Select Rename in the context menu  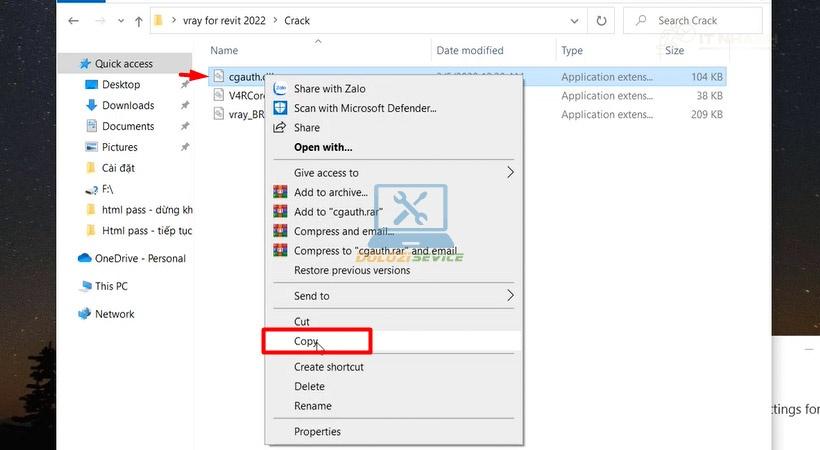[313, 406]
